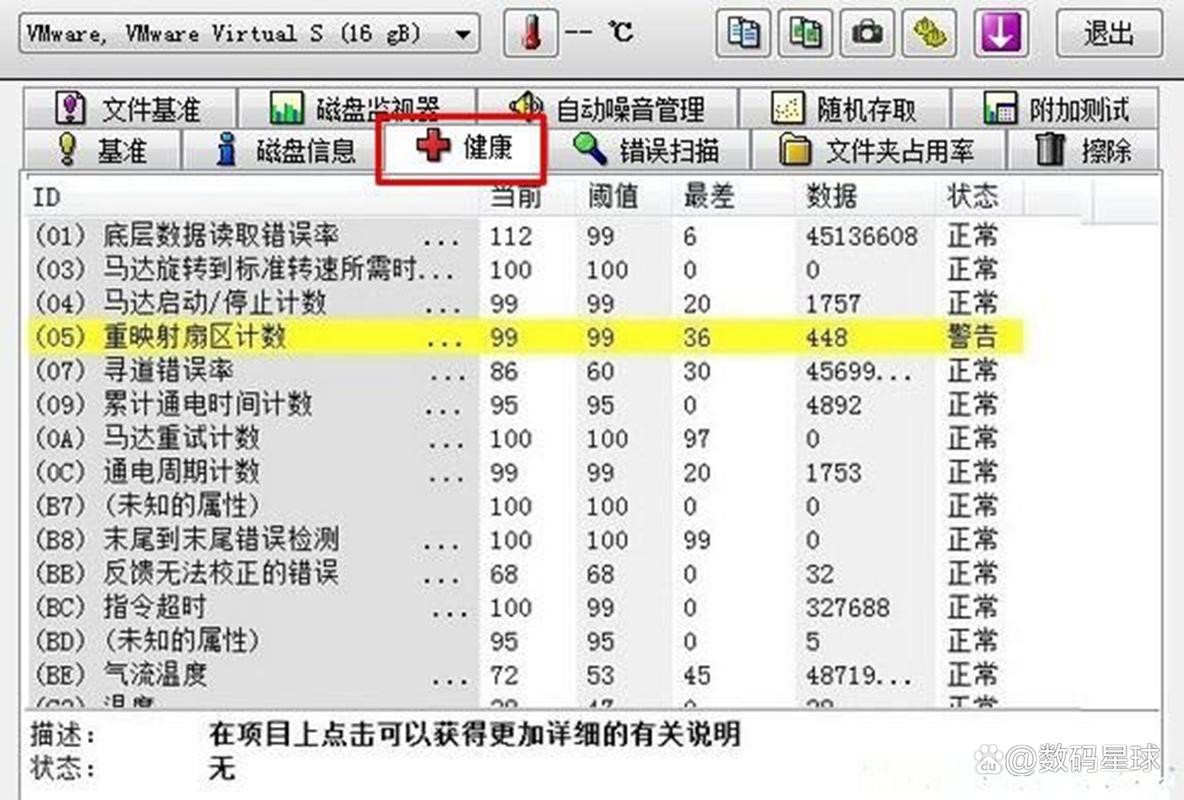Viewport: 1184px width, 800px height.
Task: Click the 数据 column header
Action: click(x=864, y=197)
